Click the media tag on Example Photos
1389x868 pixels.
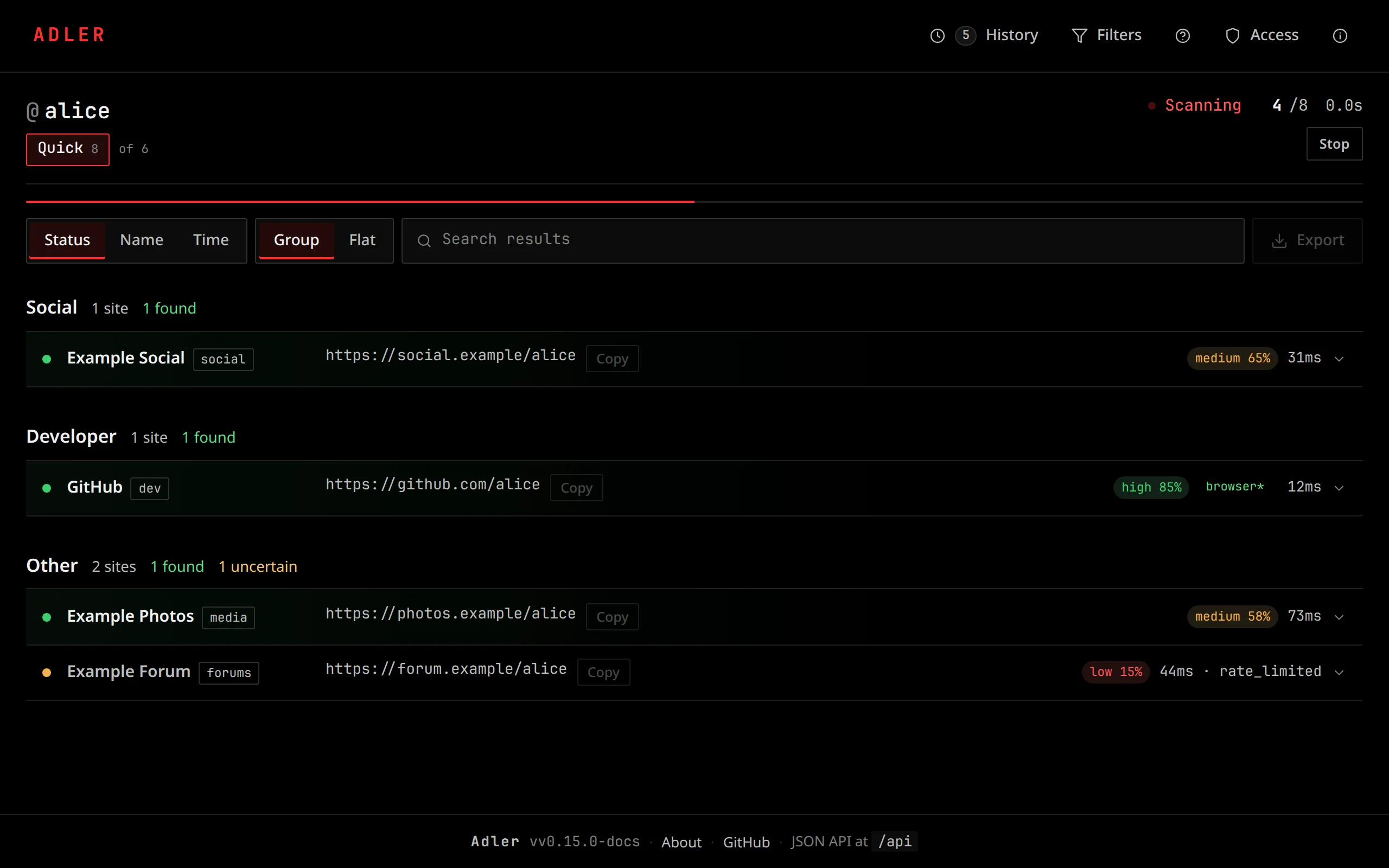[x=228, y=618]
